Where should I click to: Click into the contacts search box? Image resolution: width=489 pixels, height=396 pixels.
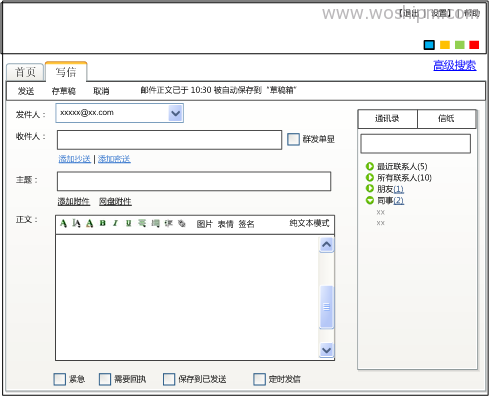[416, 144]
